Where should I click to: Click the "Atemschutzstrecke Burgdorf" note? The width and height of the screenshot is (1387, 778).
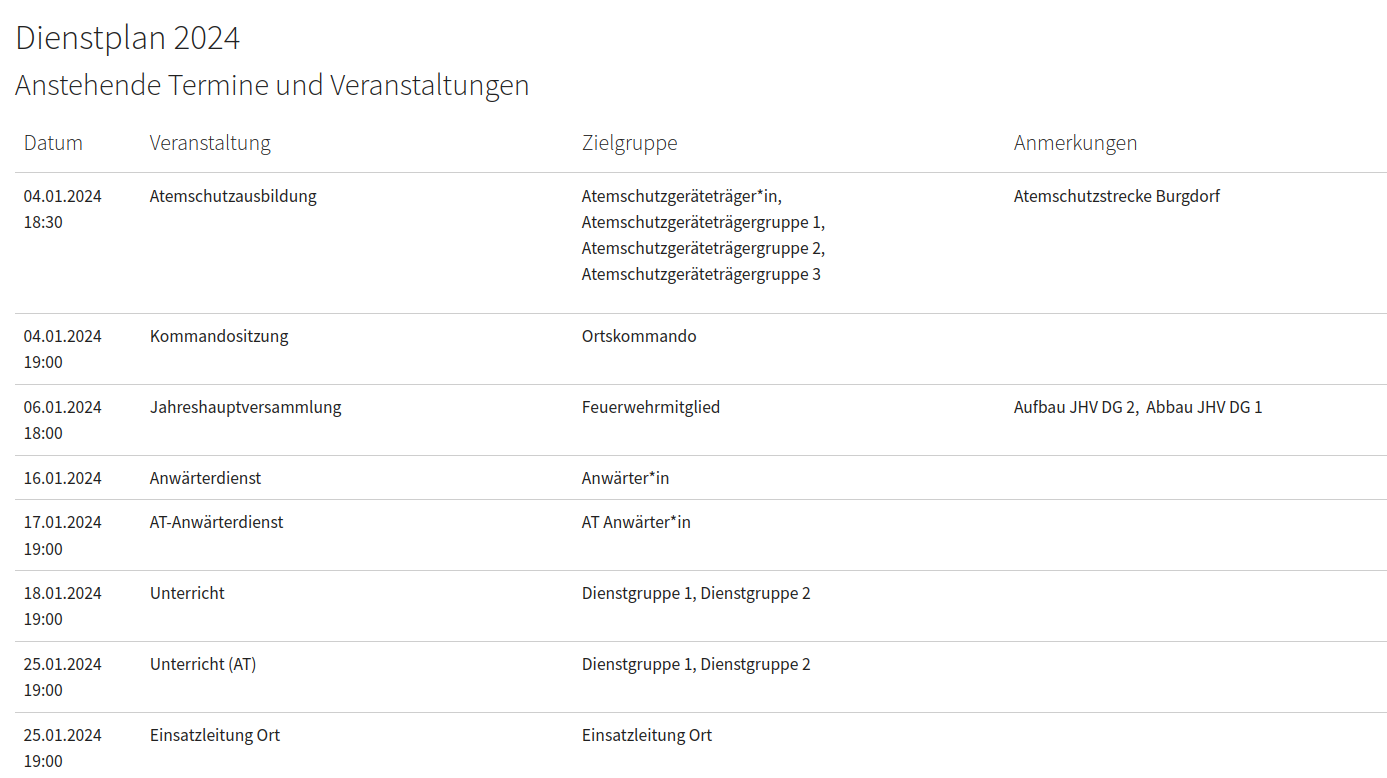1116,196
